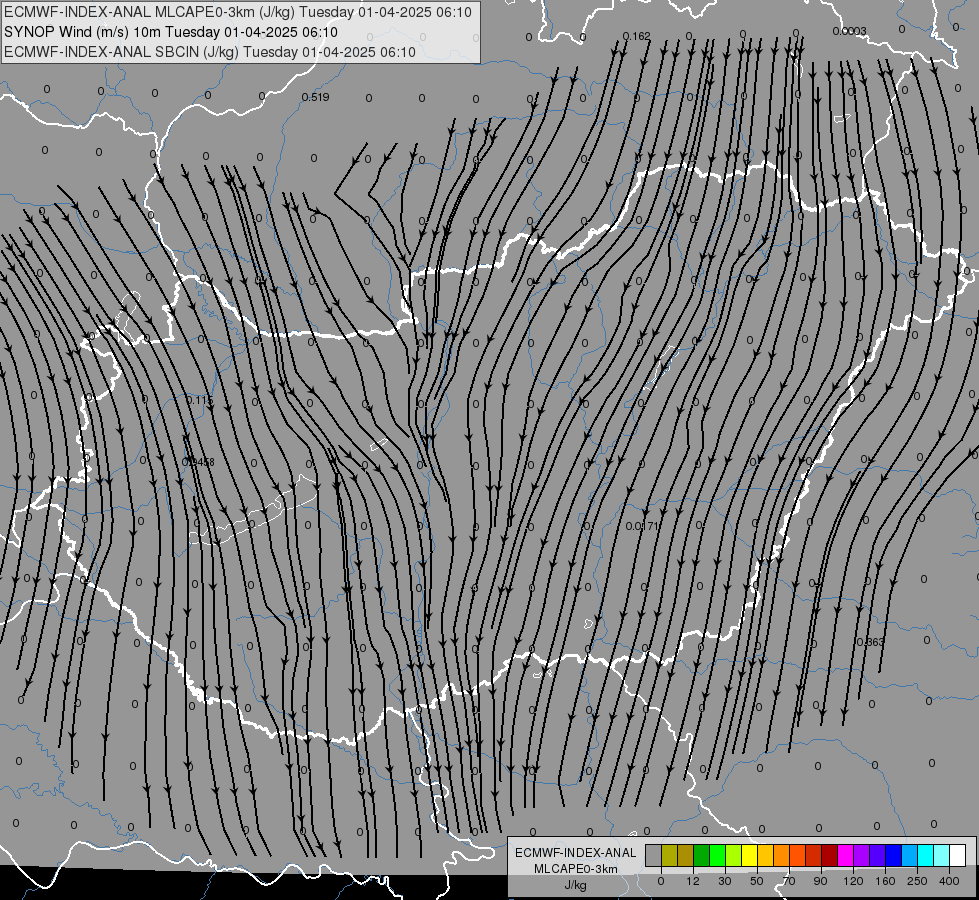
Task: Select the bright green legend swatch
Action: (718, 855)
